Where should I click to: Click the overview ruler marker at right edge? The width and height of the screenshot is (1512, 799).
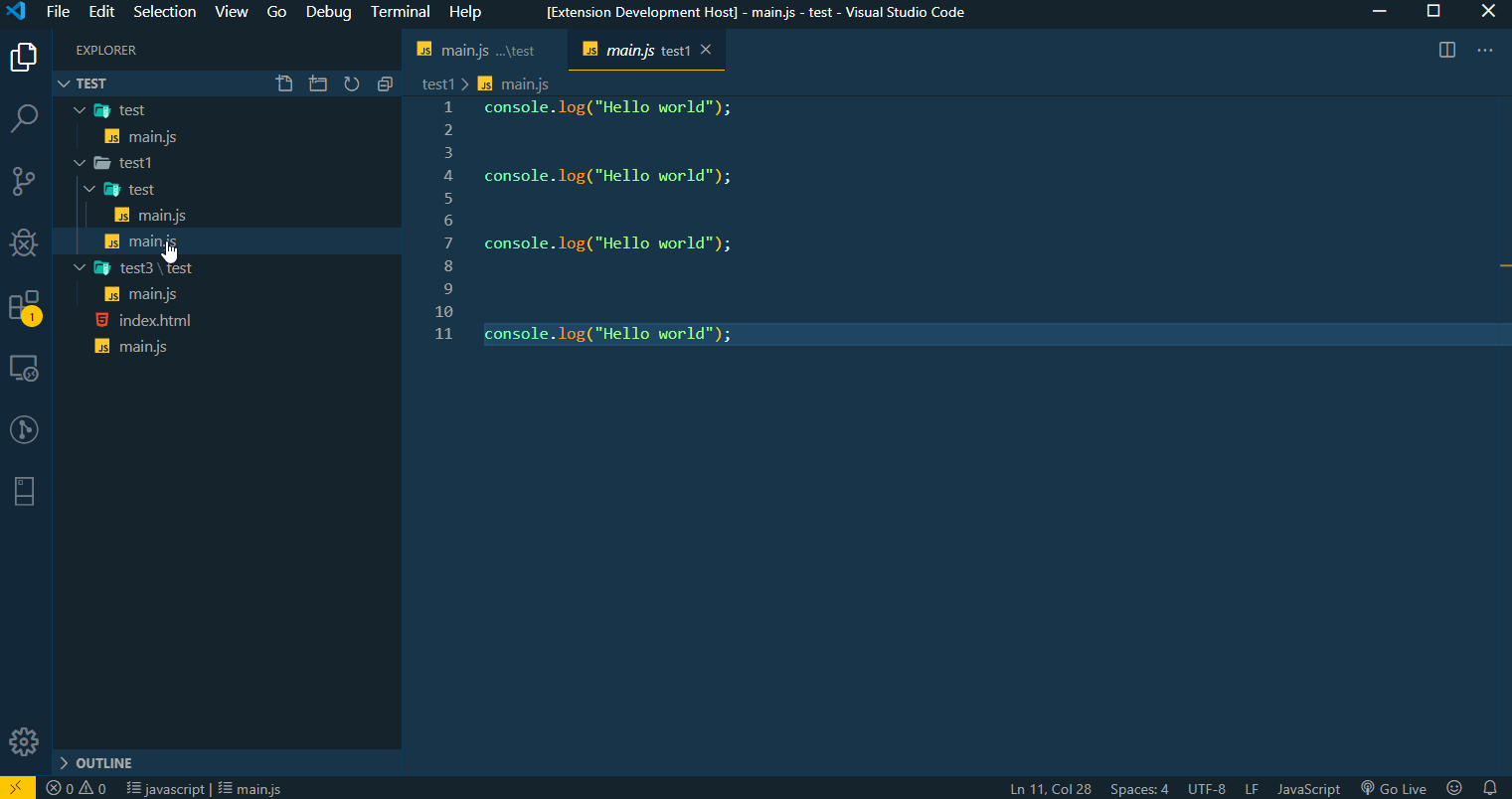click(1505, 265)
